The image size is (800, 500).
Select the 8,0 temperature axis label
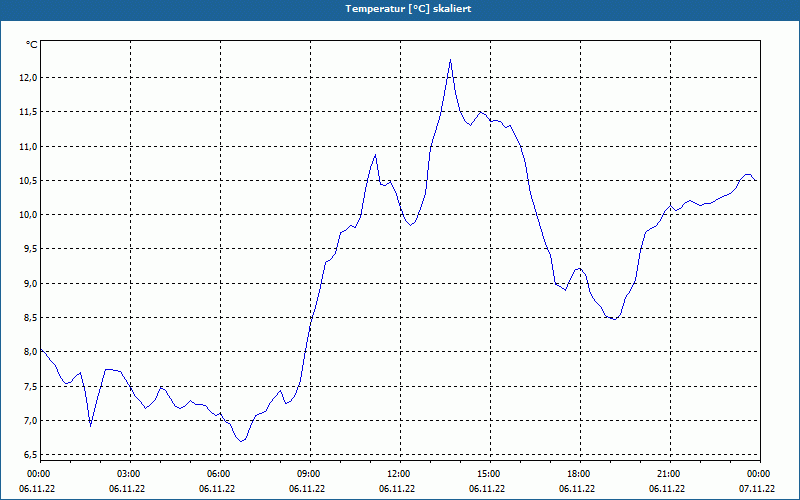click(30, 352)
